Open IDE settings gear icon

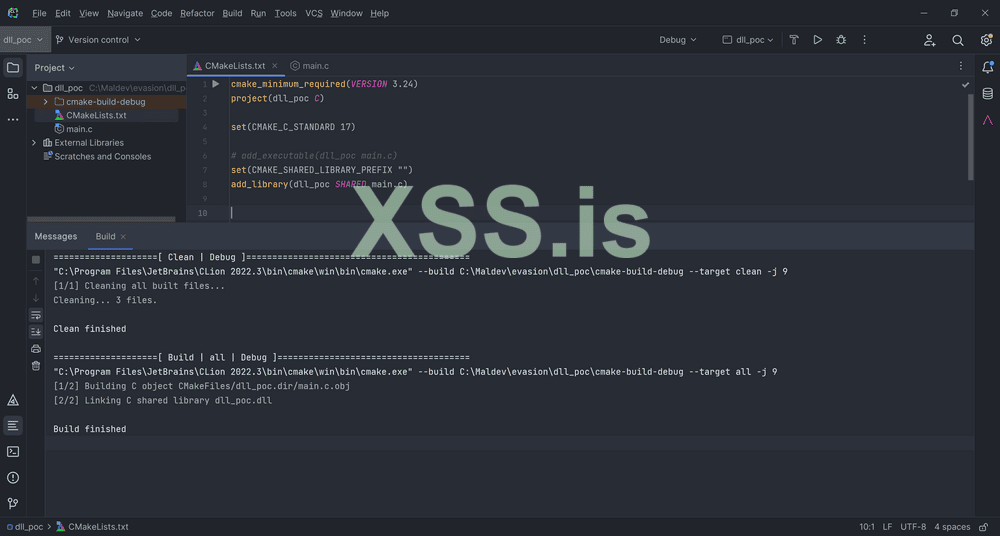click(x=986, y=40)
